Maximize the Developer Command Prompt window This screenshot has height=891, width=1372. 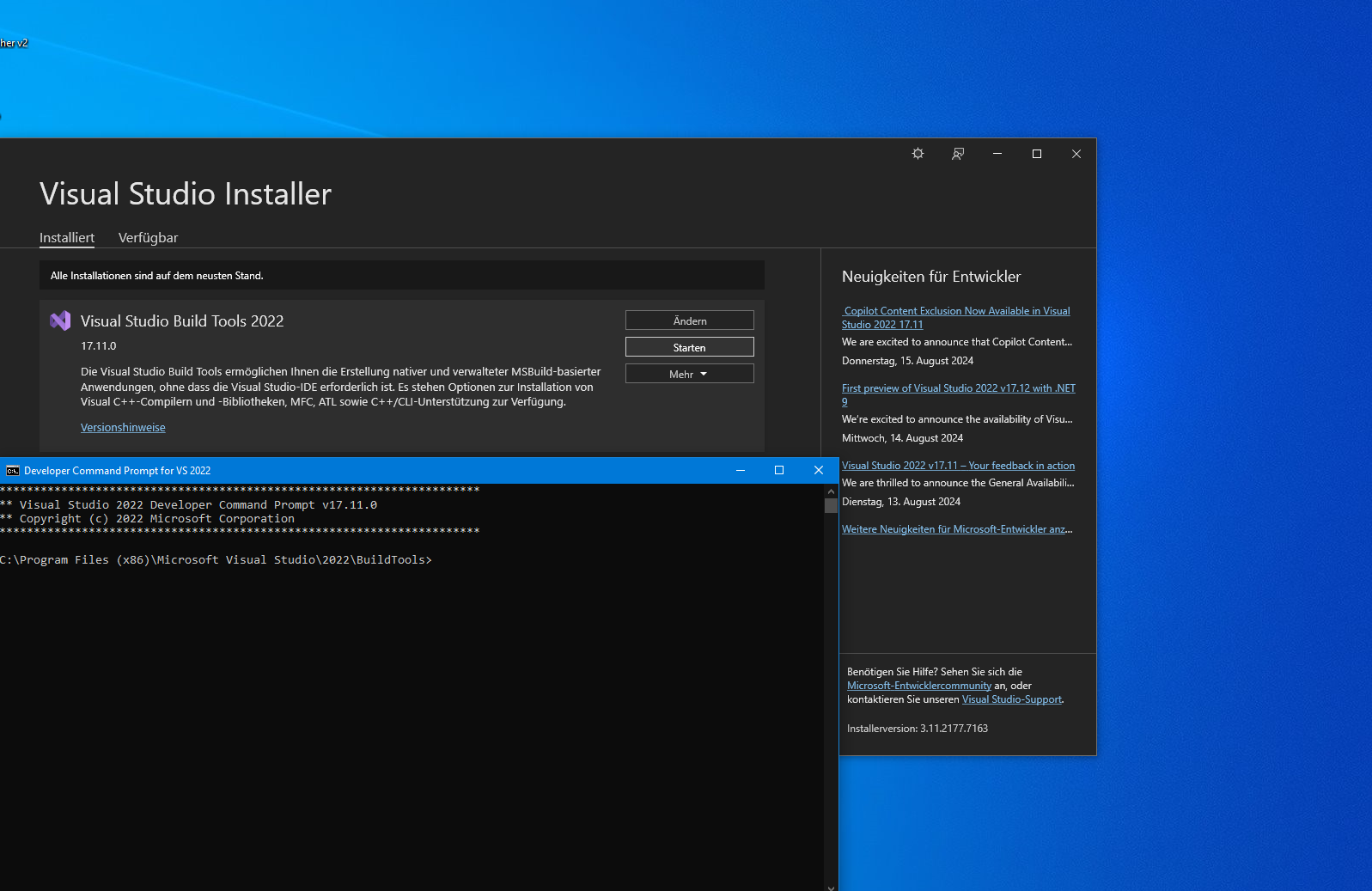(779, 471)
